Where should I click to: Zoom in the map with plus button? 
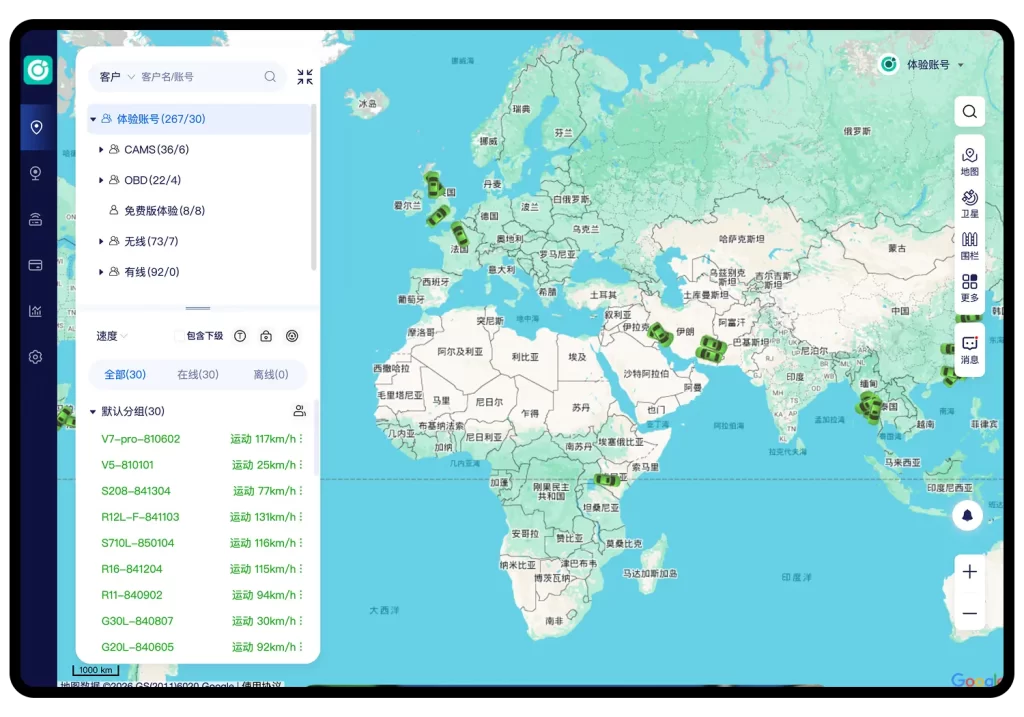[969, 572]
